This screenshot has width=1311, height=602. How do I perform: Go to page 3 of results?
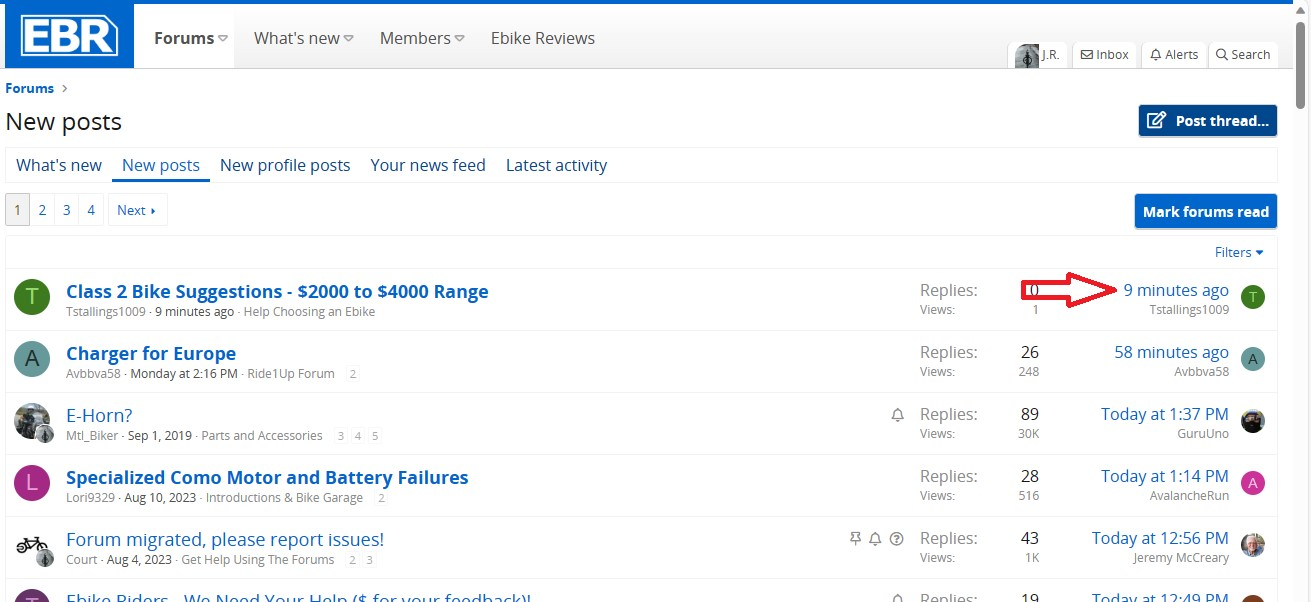click(x=67, y=210)
